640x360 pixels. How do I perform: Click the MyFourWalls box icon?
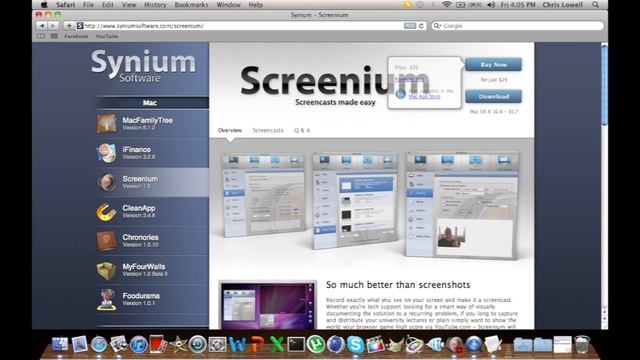click(x=107, y=270)
